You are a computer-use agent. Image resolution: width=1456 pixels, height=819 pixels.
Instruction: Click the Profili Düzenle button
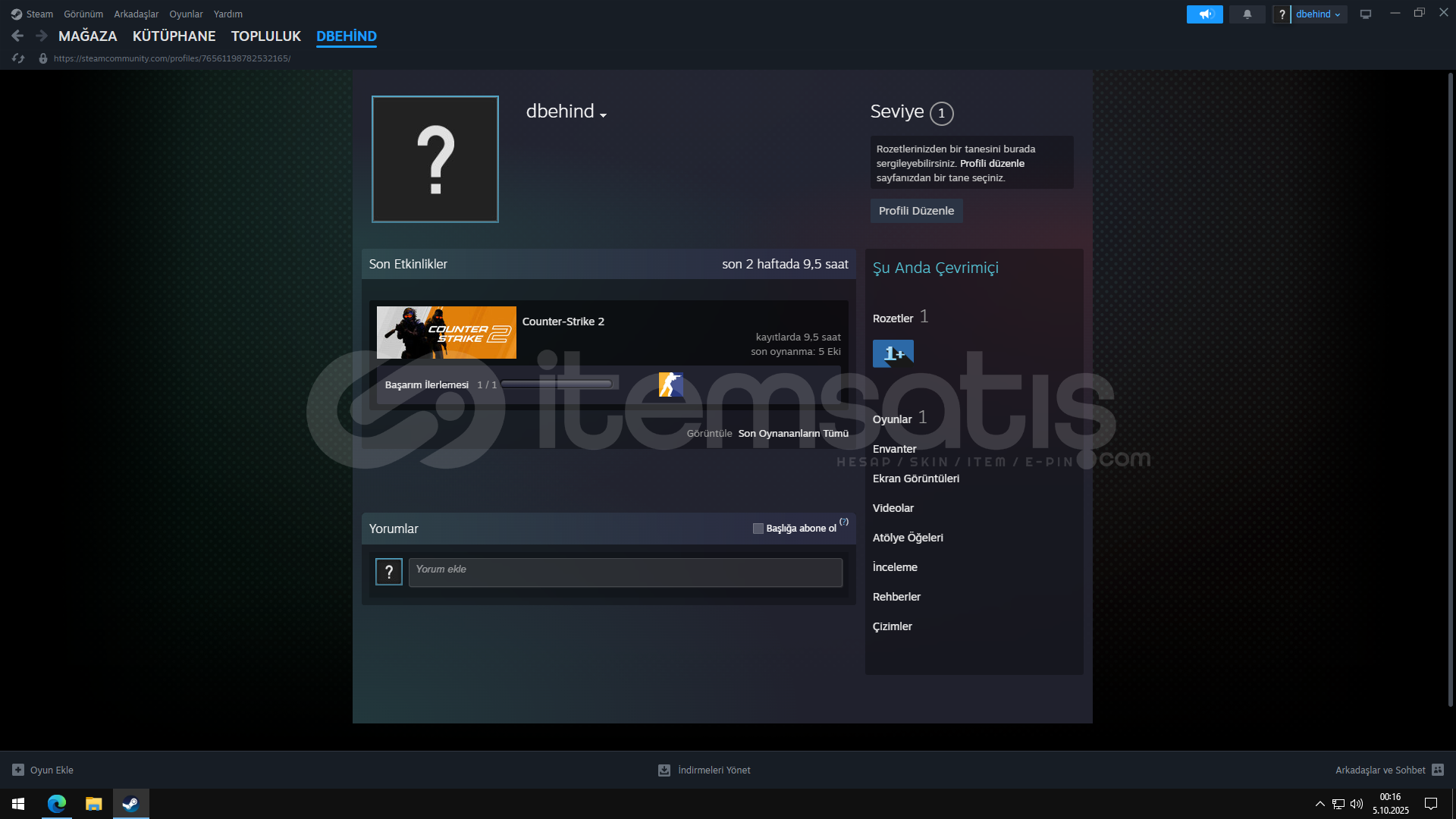[x=916, y=211]
